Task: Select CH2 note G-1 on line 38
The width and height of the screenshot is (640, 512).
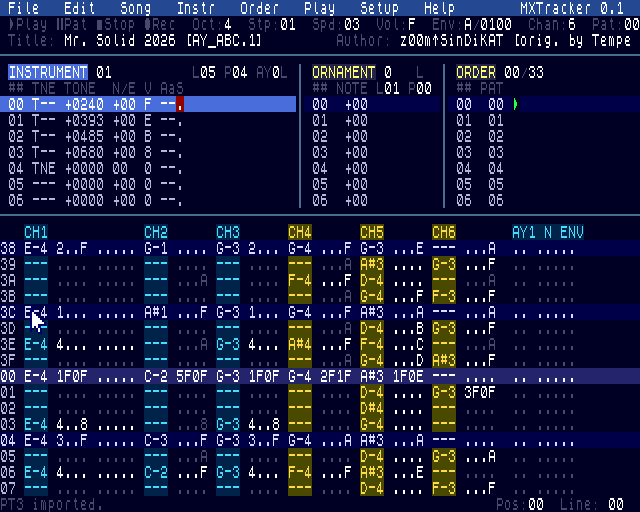Action: [x=156, y=249]
